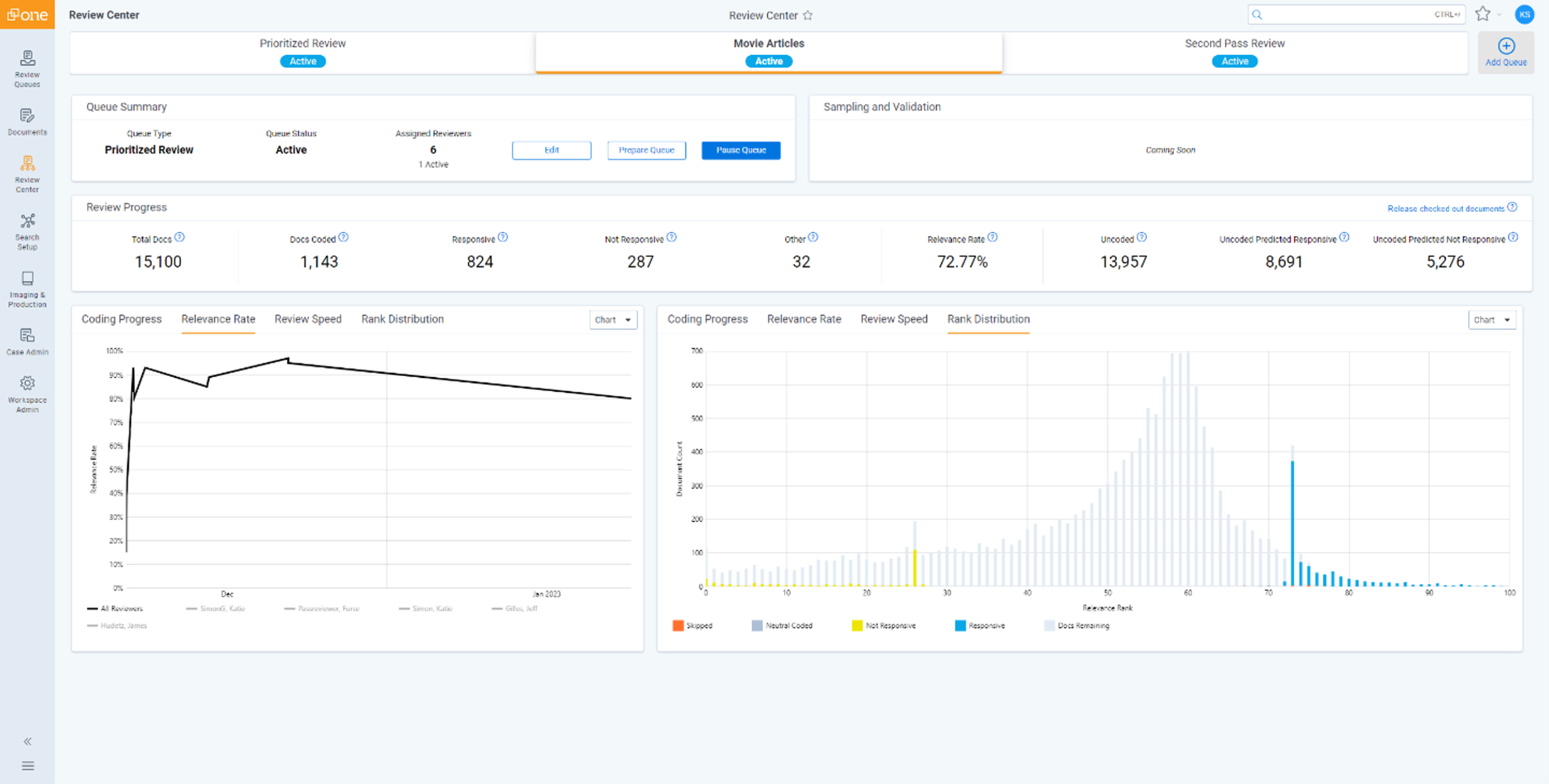This screenshot has height=784, width=1549.
Task: Collapse the sidebar with double chevron
Action: pyautogui.click(x=28, y=741)
